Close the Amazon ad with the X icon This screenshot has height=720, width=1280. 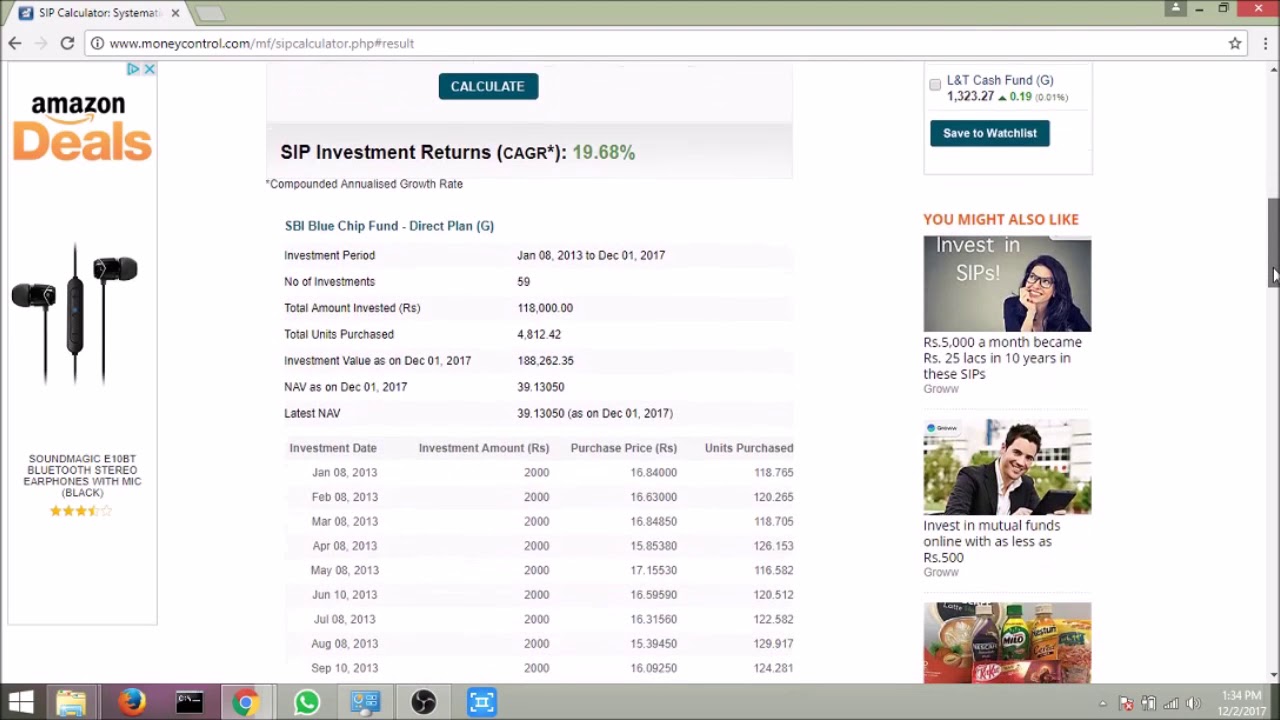click(x=149, y=69)
